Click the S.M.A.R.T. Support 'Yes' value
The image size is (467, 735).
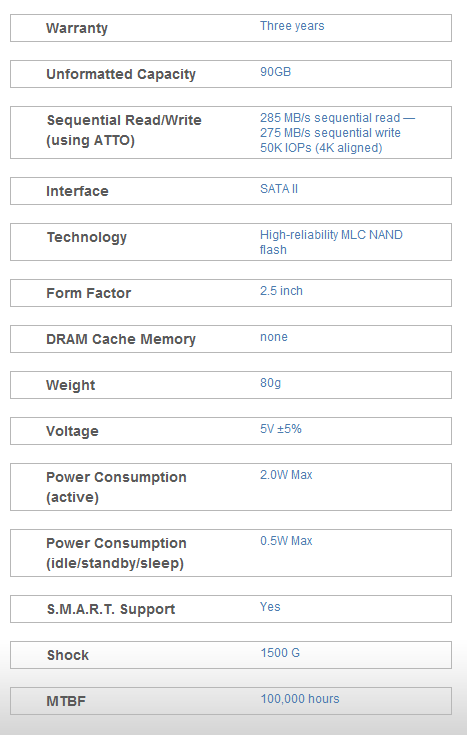(270, 607)
